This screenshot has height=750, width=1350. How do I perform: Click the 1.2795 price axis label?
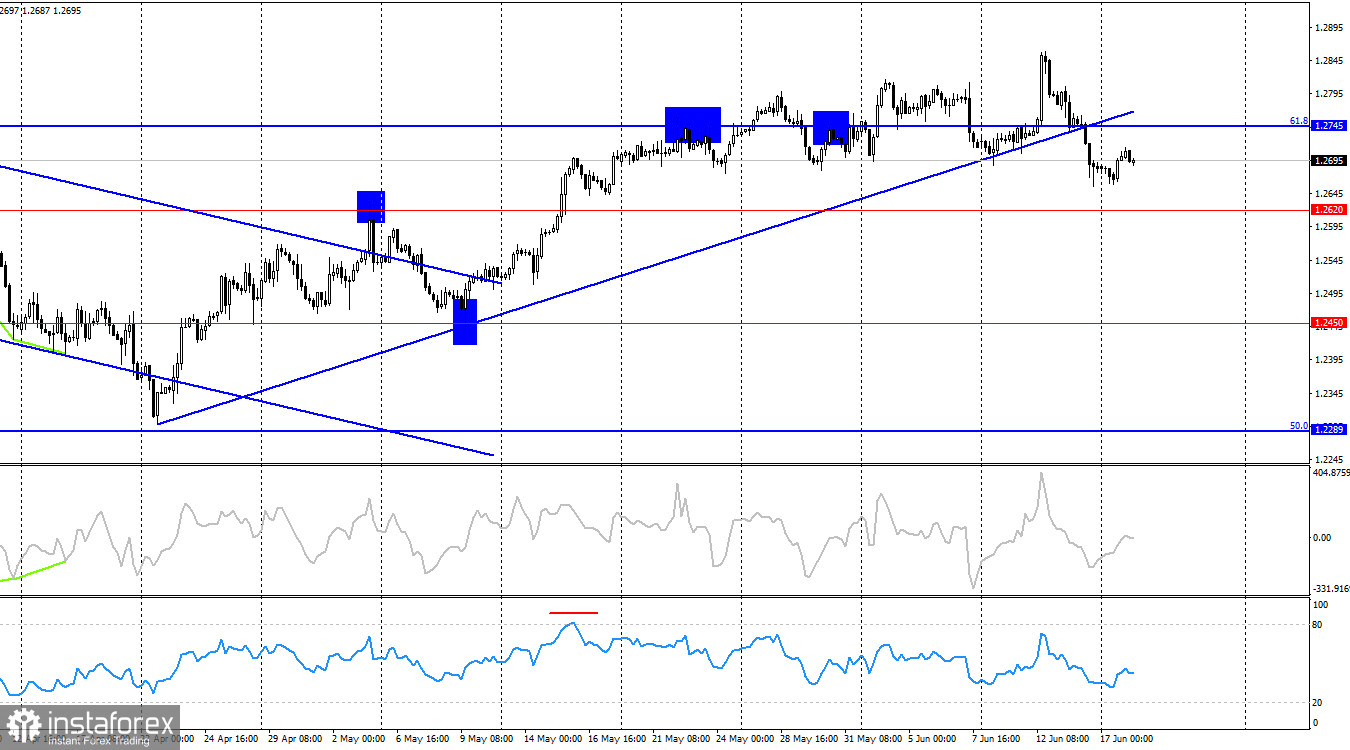tap(1330, 94)
